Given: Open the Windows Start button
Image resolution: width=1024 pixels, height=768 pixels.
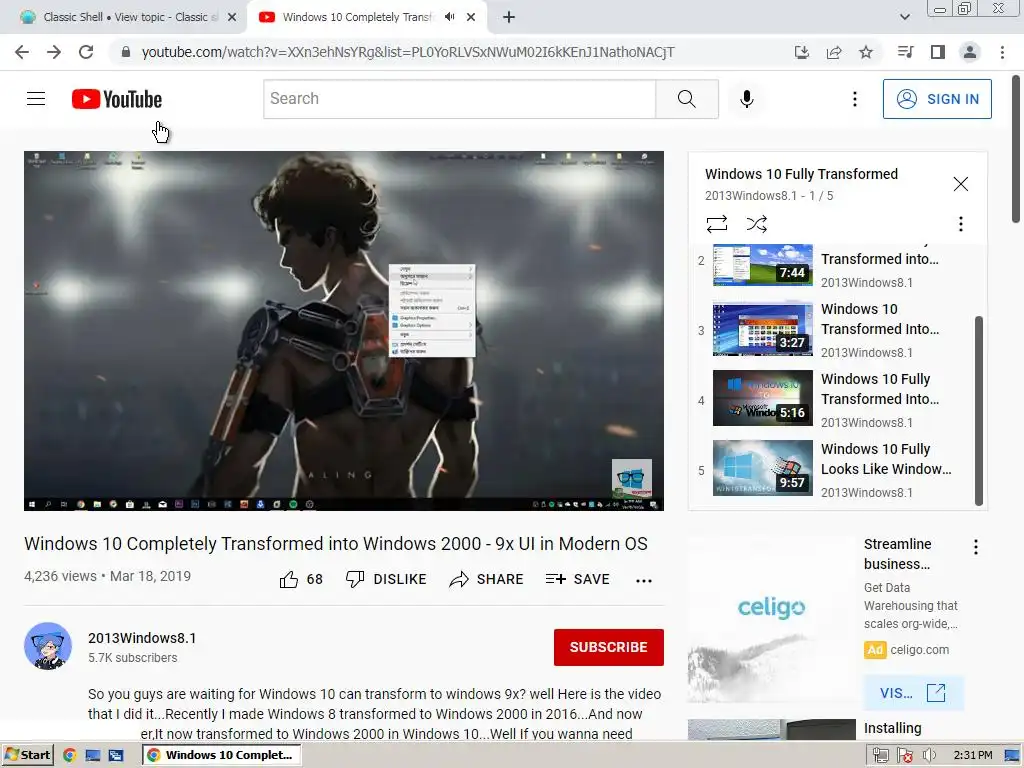Looking at the screenshot, I should pos(27,755).
